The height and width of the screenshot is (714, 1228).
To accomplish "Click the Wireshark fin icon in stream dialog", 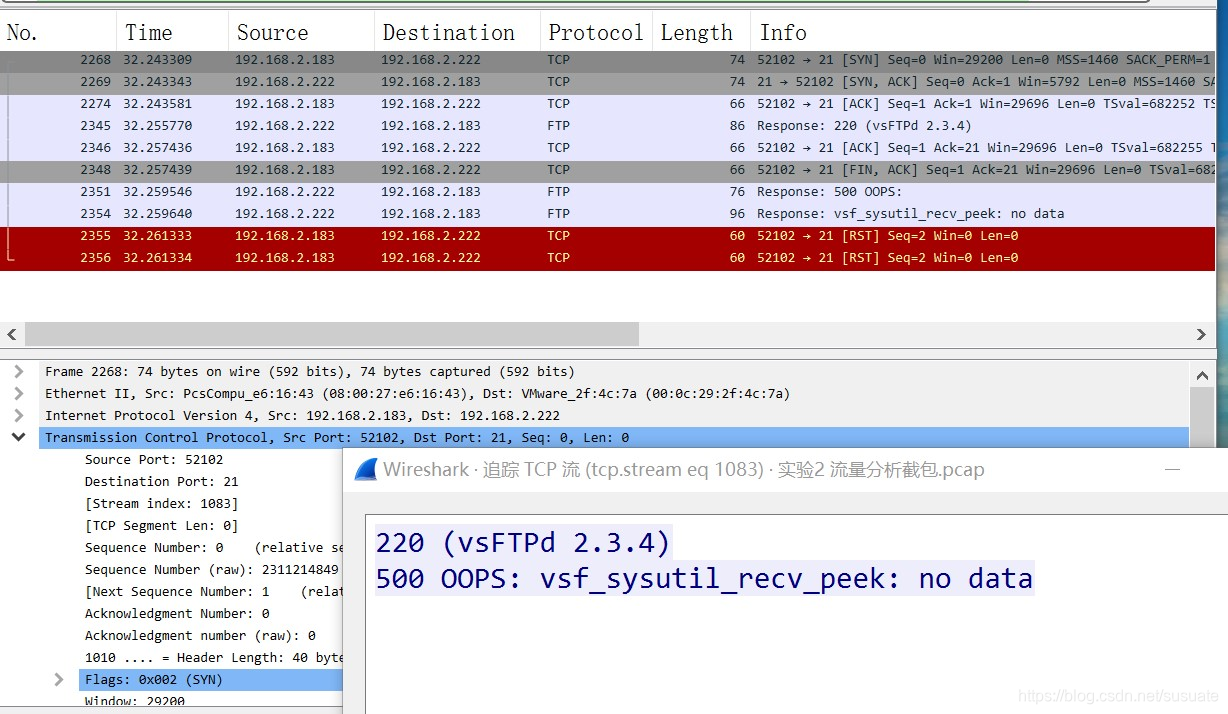I will point(366,469).
